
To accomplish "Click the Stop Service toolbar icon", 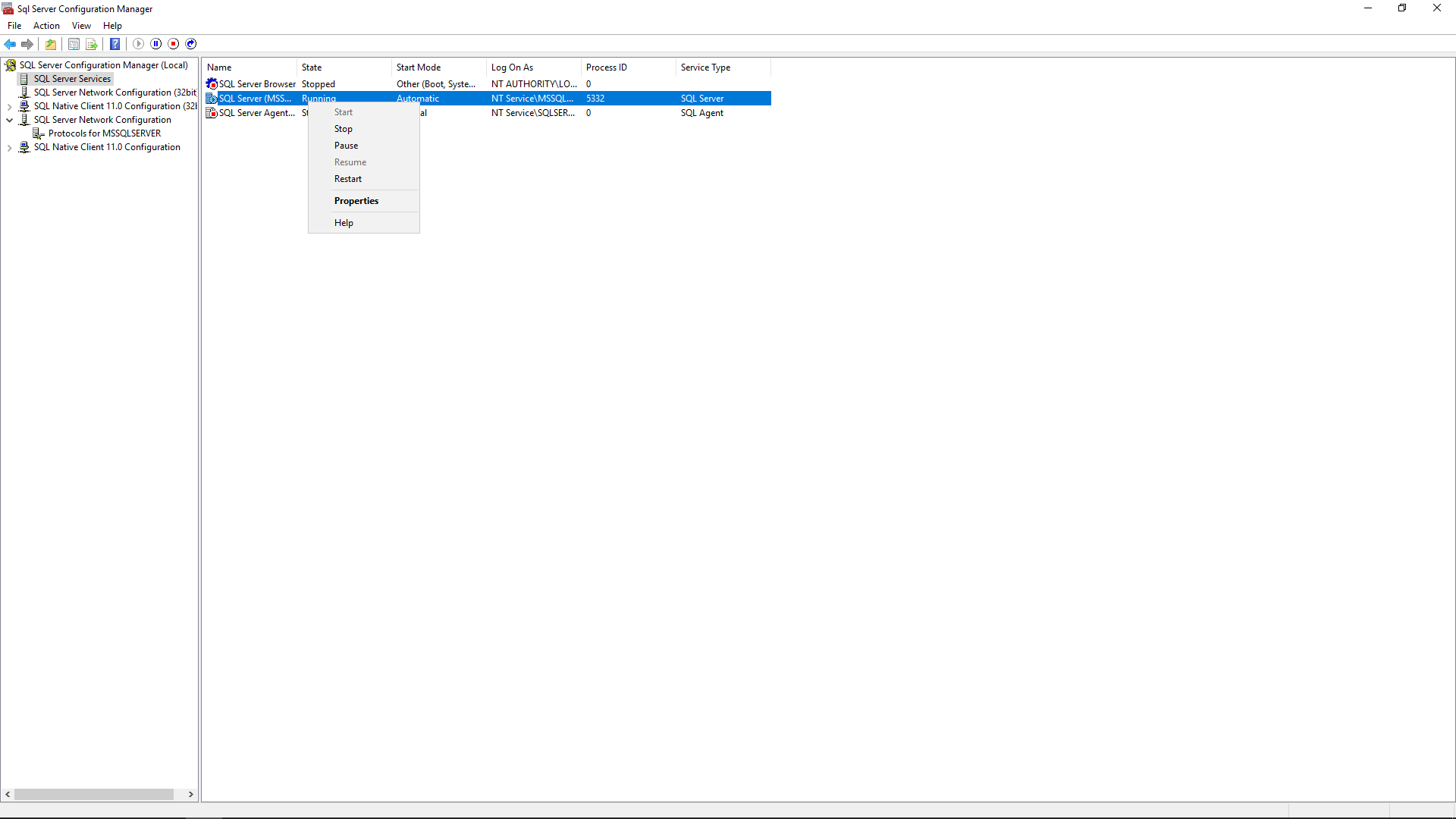I will click(x=174, y=44).
